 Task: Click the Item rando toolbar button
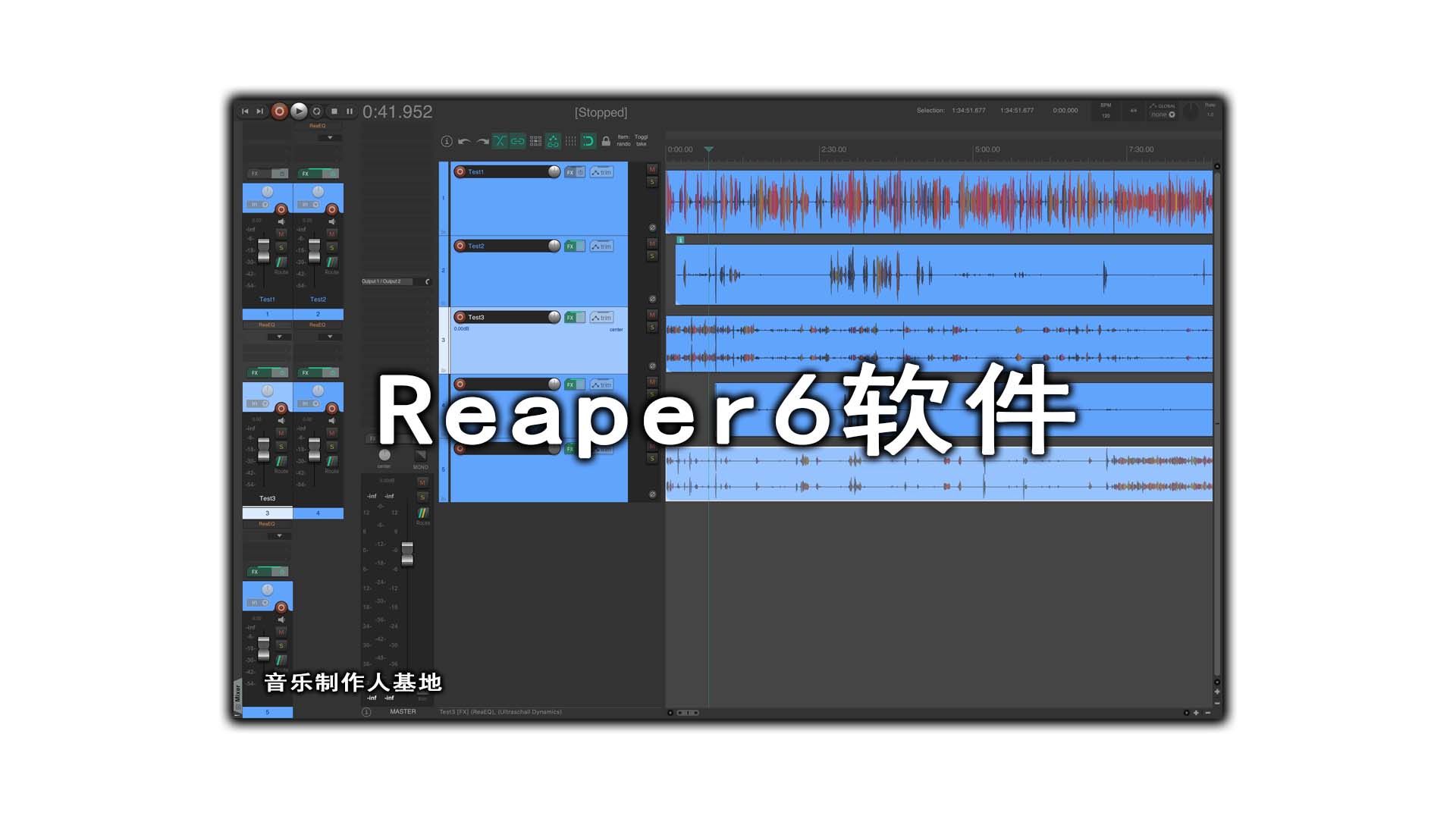point(623,140)
